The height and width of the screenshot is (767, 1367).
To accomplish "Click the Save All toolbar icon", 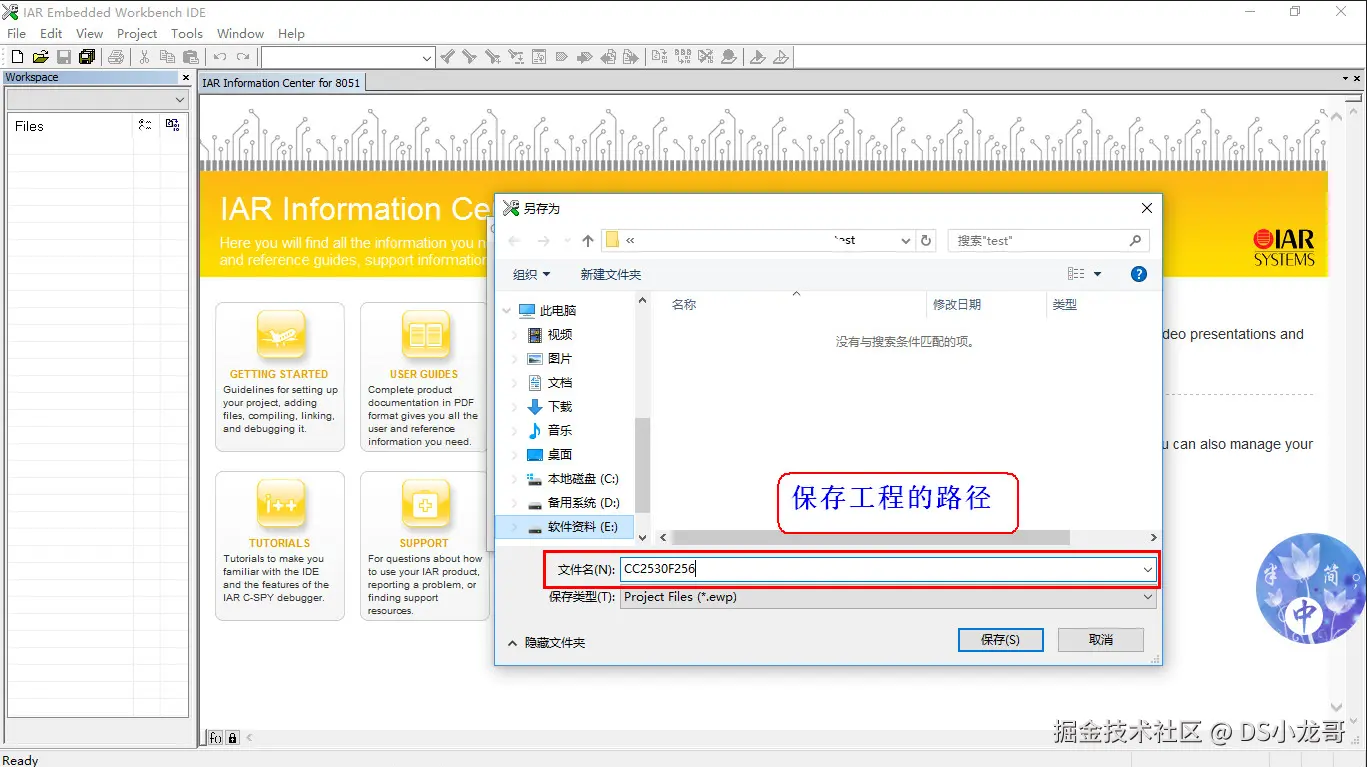I will pyautogui.click(x=87, y=57).
